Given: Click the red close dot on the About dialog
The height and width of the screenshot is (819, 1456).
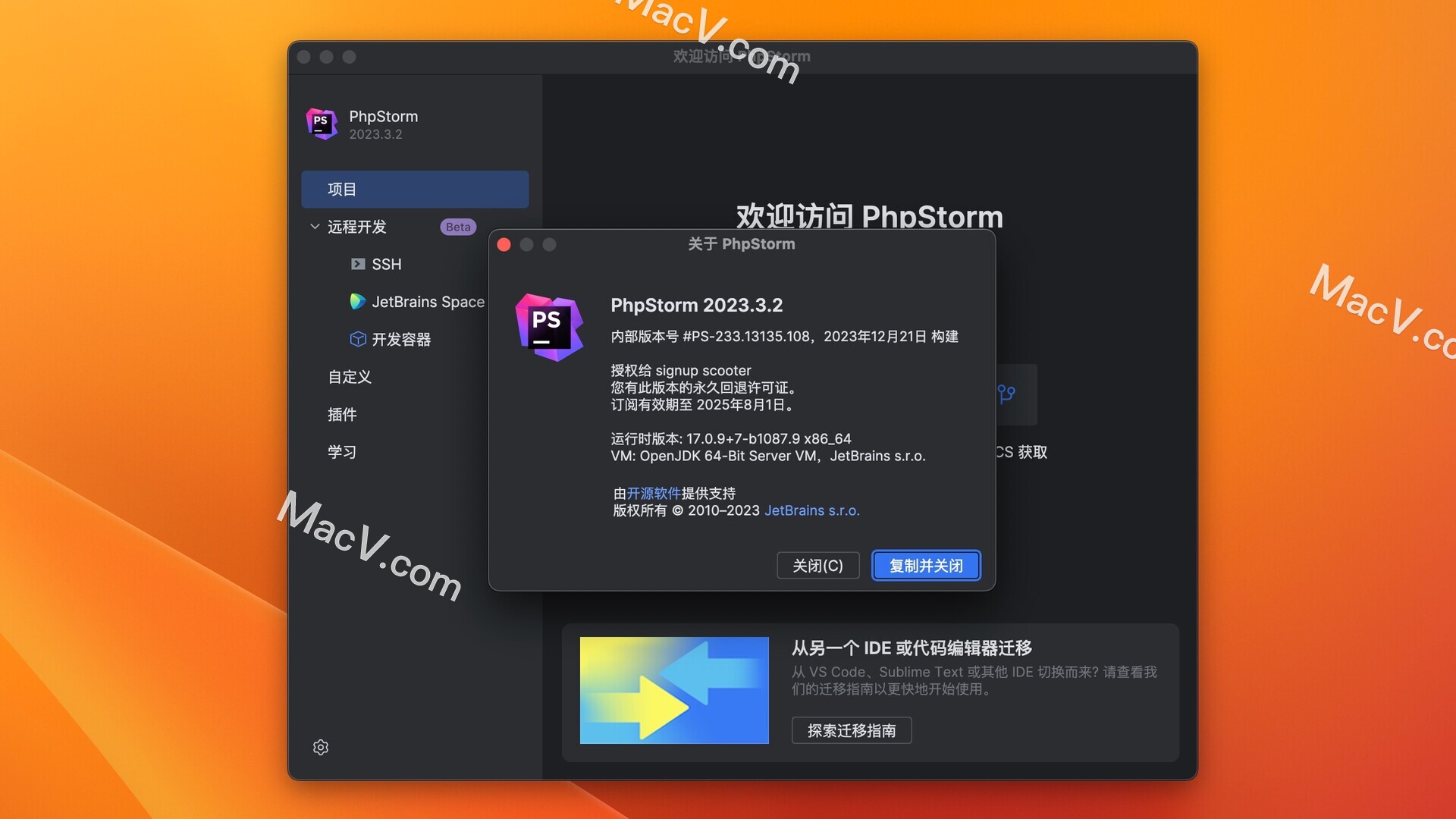Looking at the screenshot, I should coord(504,244).
